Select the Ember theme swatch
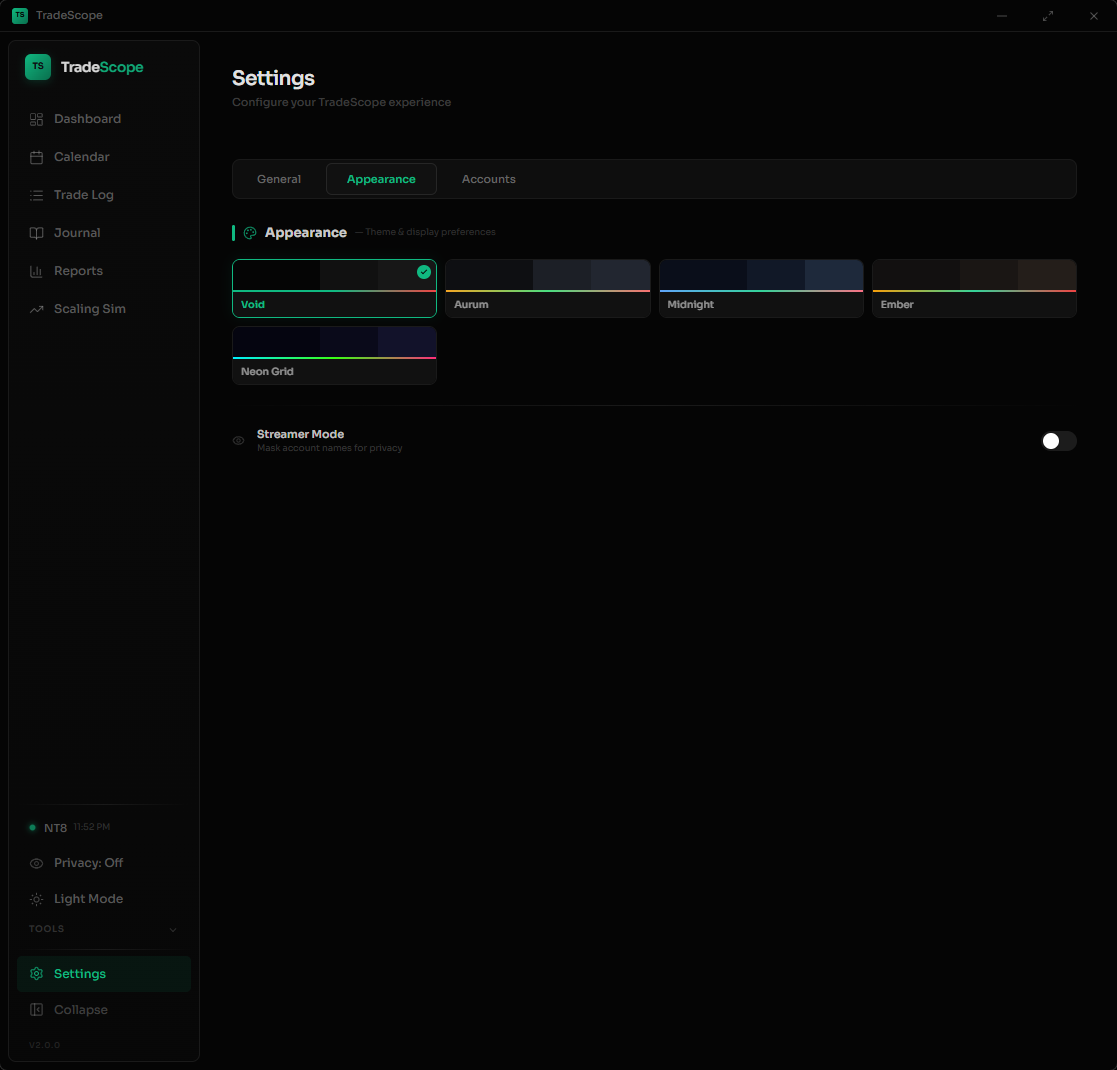 (x=973, y=288)
